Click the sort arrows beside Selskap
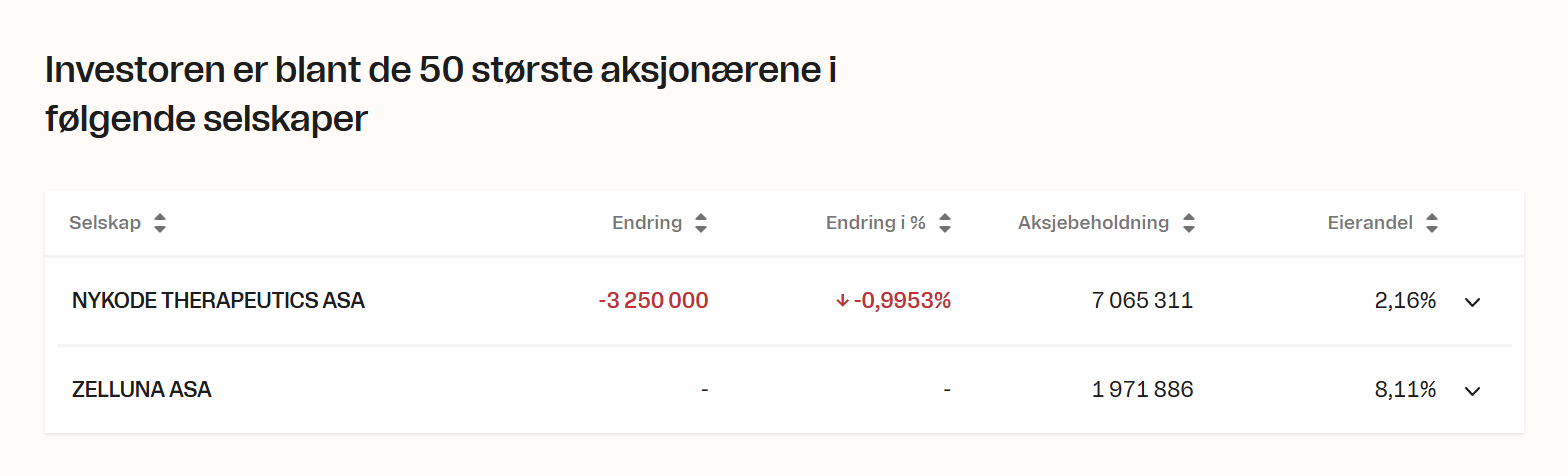 tap(160, 224)
